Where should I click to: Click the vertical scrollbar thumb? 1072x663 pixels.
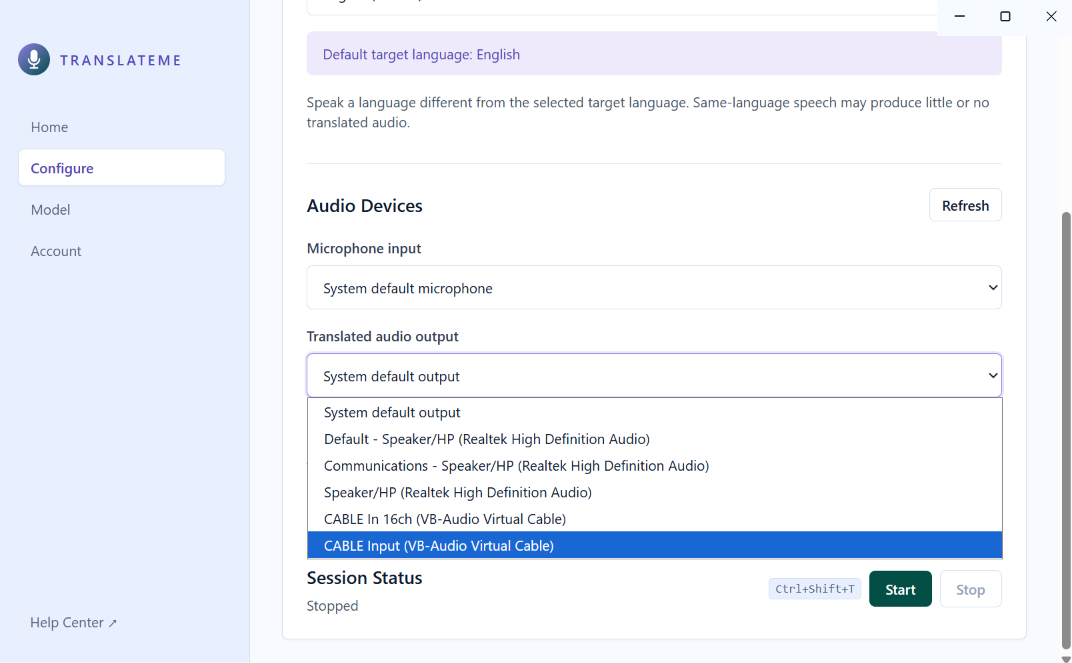point(1065,431)
